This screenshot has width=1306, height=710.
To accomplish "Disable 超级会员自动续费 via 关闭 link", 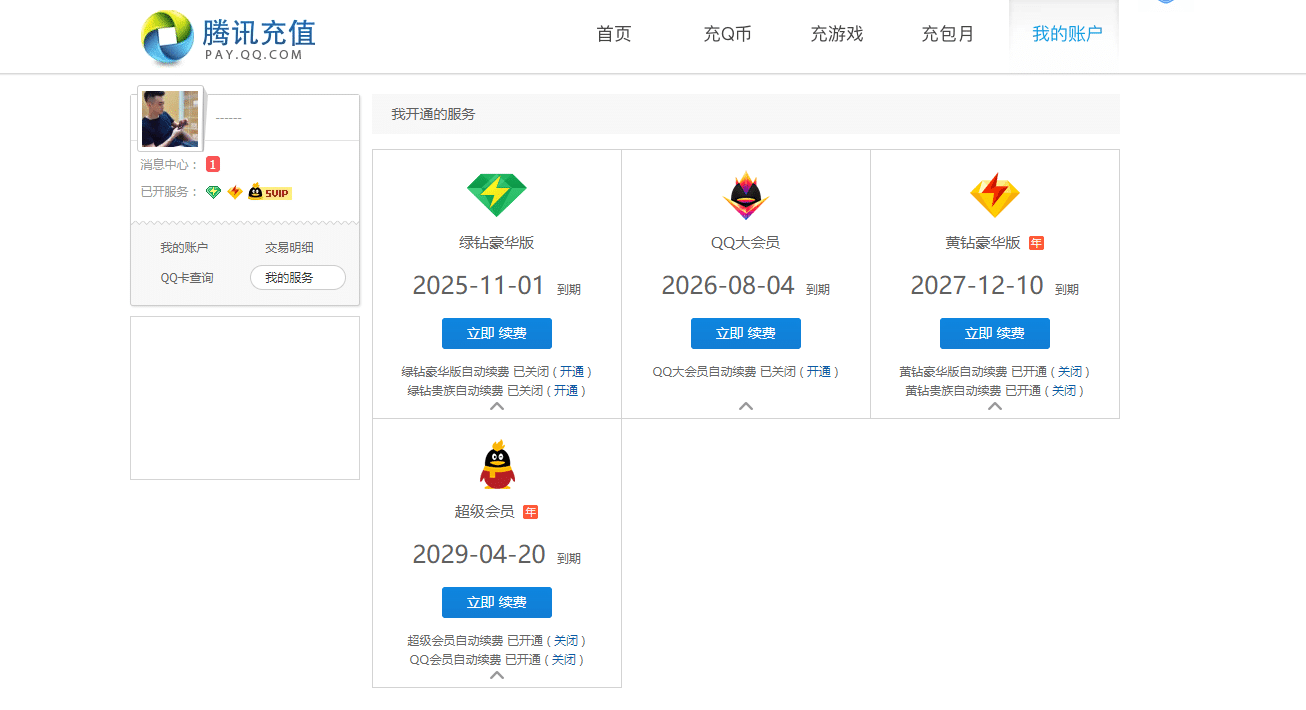I will click(566, 641).
